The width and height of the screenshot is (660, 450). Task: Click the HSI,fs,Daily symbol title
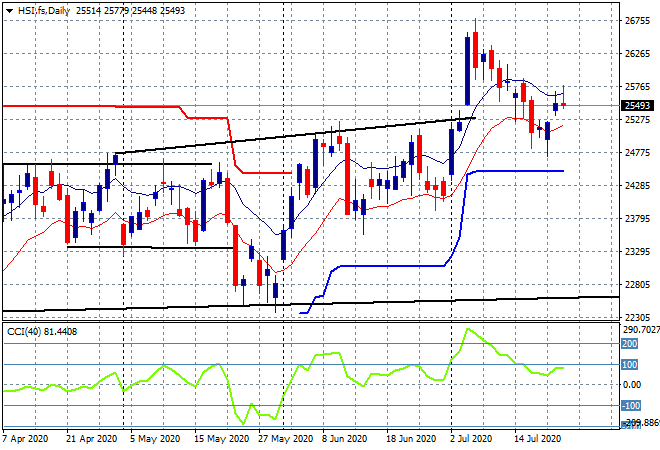coord(44,11)
